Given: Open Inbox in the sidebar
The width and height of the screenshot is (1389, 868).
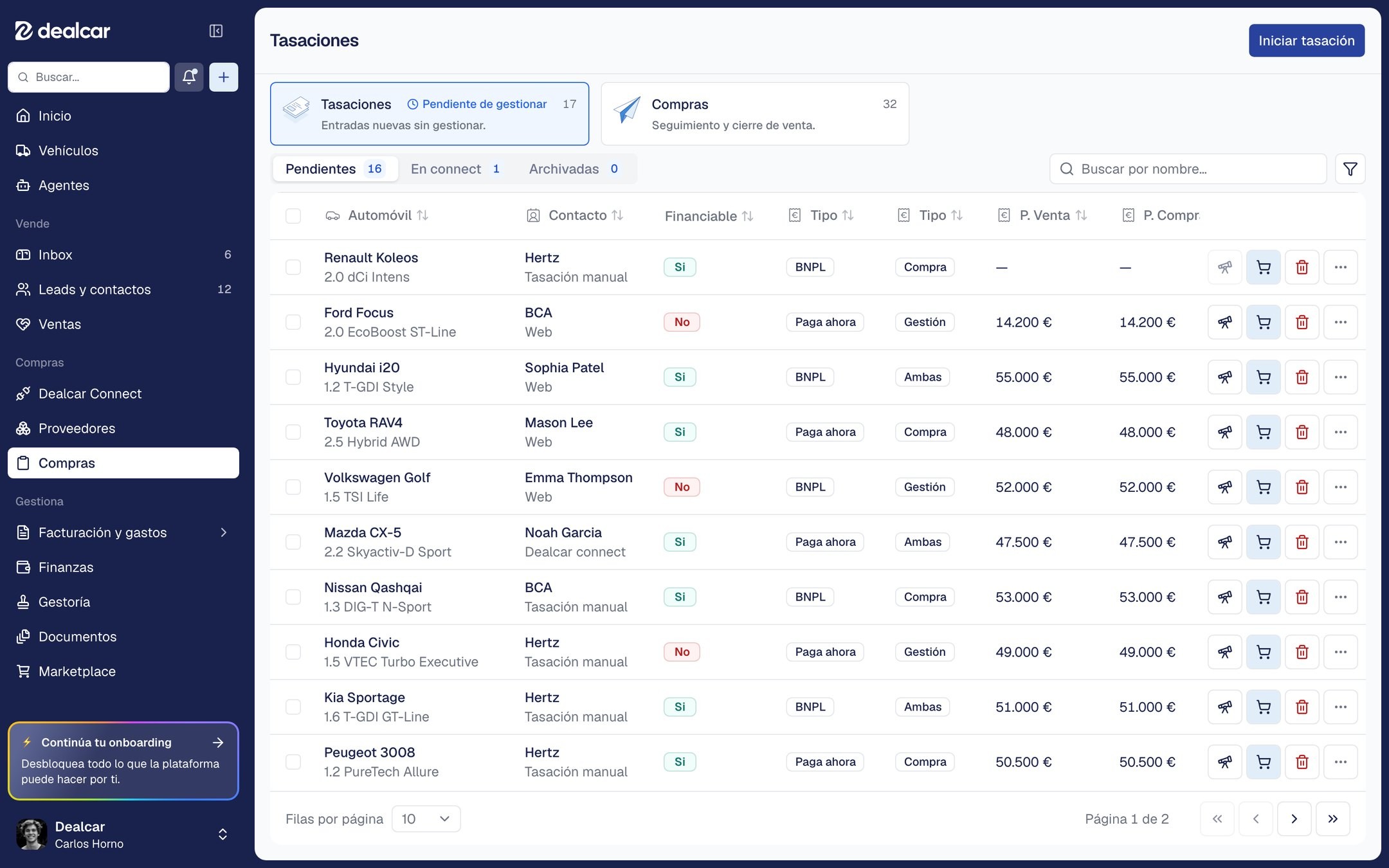Looking at the screenshot, I should (123, 255).
